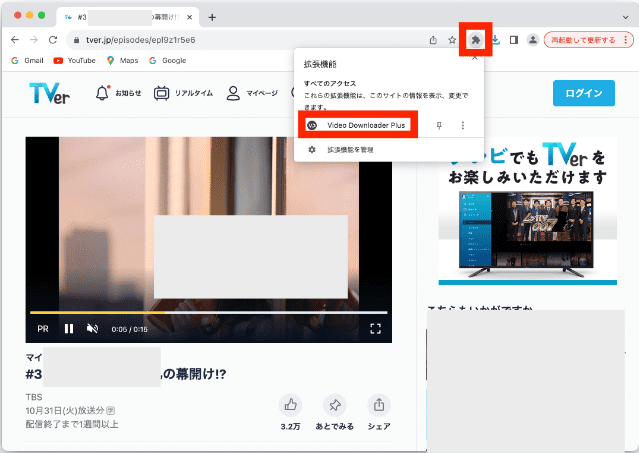
Task: Open お知らせ notifications bell
Action: point(118,93)
